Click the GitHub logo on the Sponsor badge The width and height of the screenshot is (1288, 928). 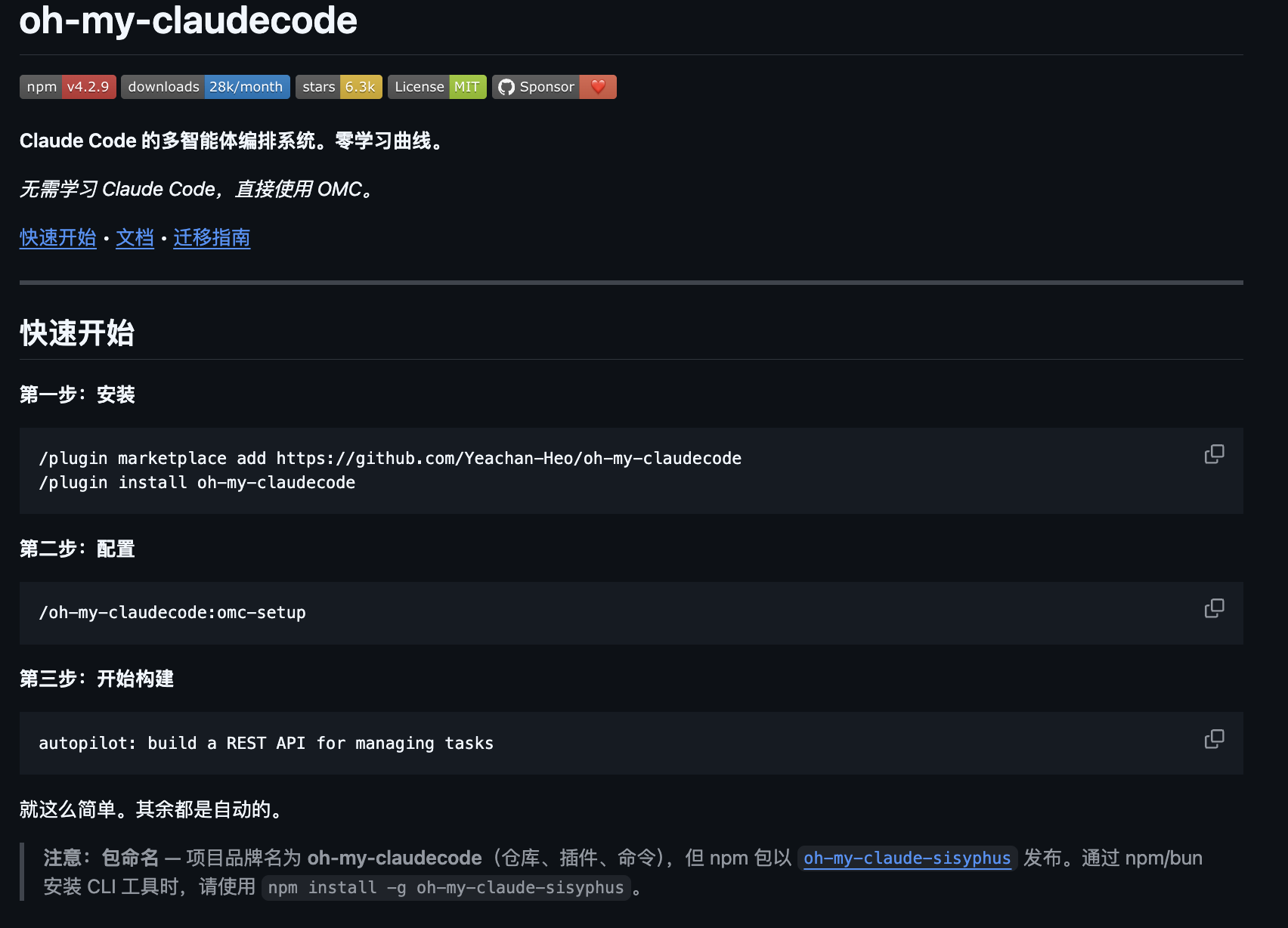[506, 86]
